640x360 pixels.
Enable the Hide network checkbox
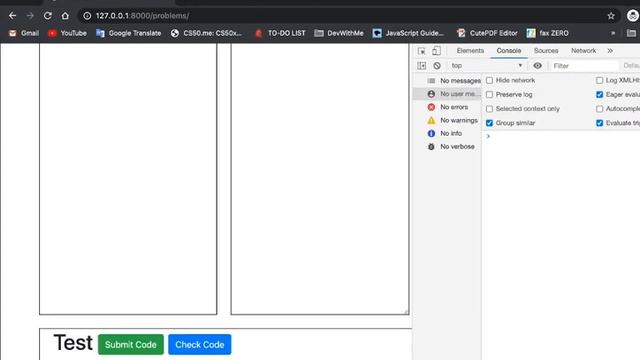[x=489, y=80]
